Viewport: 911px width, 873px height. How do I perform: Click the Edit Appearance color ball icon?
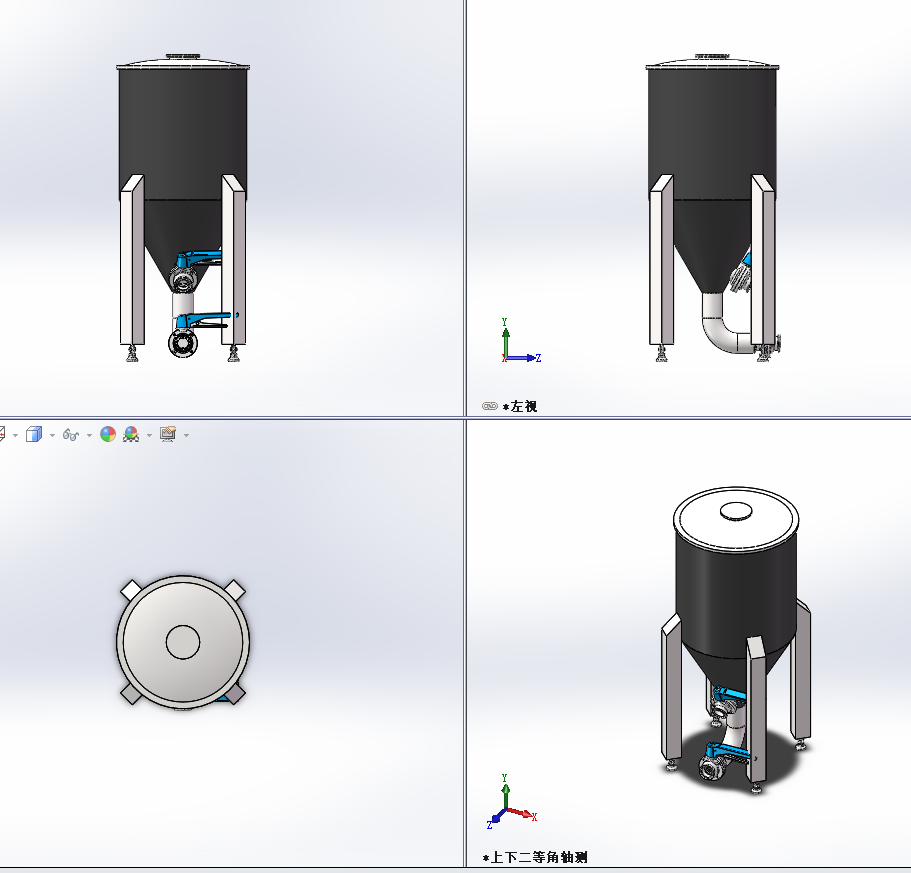pyautogui.click(x=108, y=434)
